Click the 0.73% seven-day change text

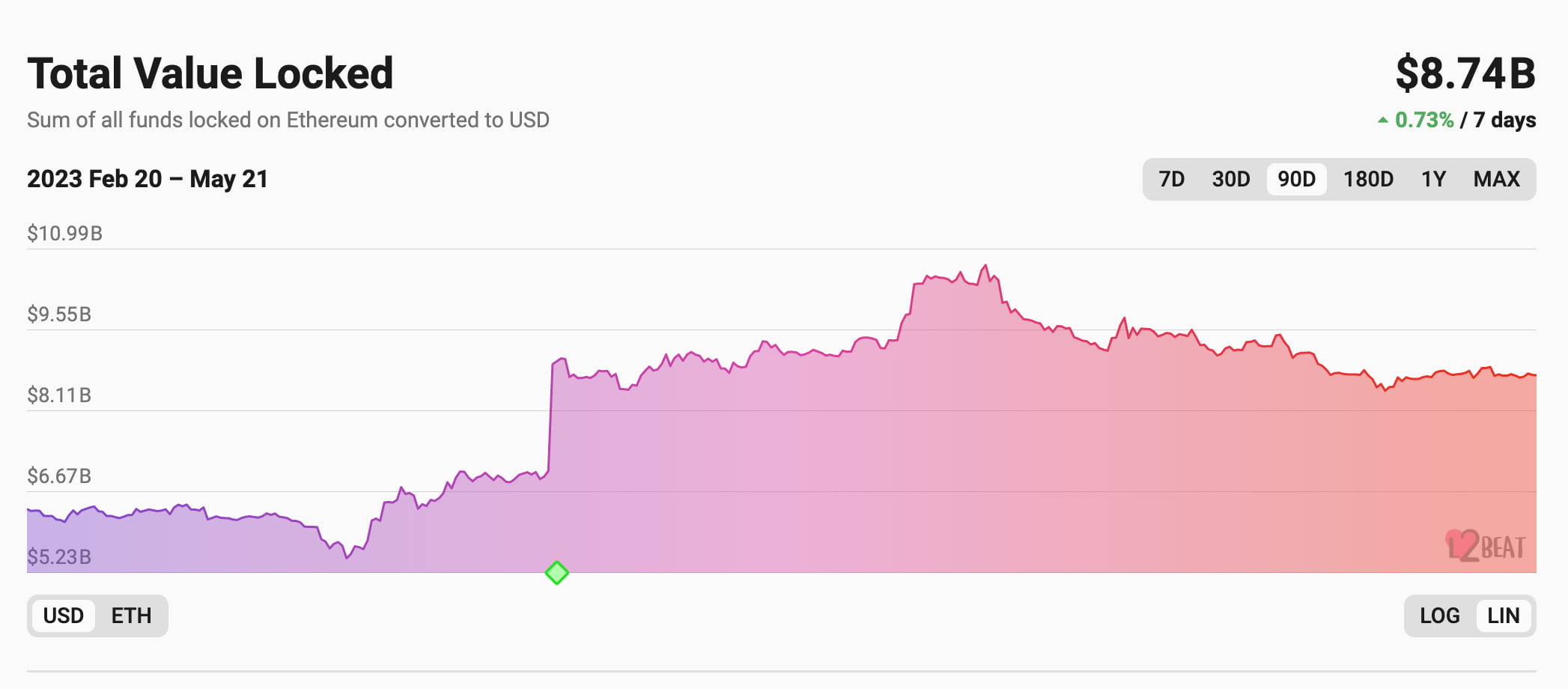tap(1423, 120)
